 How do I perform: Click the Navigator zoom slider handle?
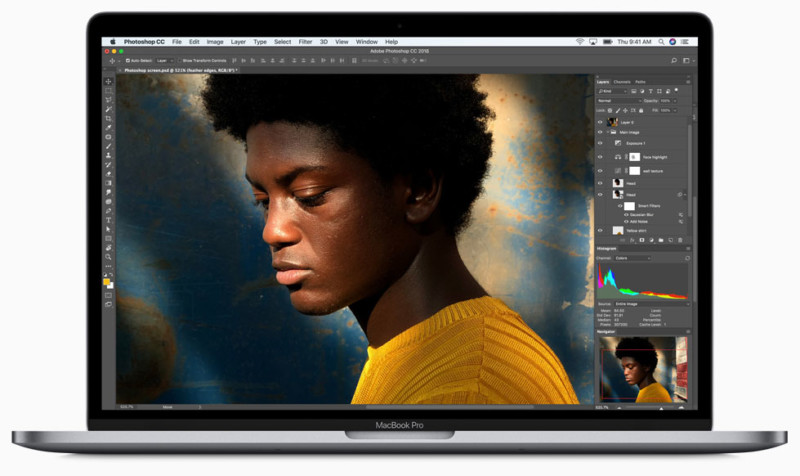tap(661, 408)
